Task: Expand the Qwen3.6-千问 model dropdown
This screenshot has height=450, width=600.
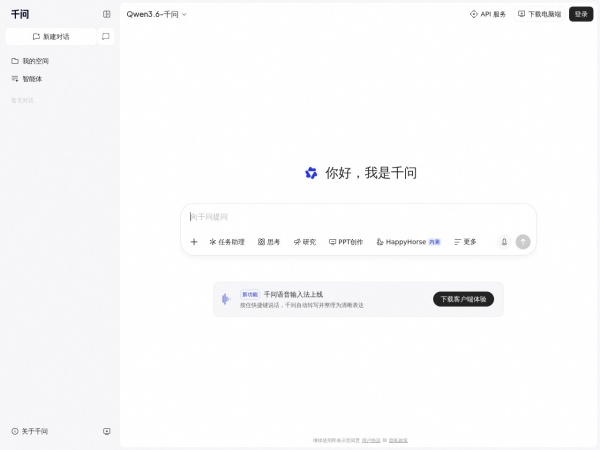Action: point(157,14)
